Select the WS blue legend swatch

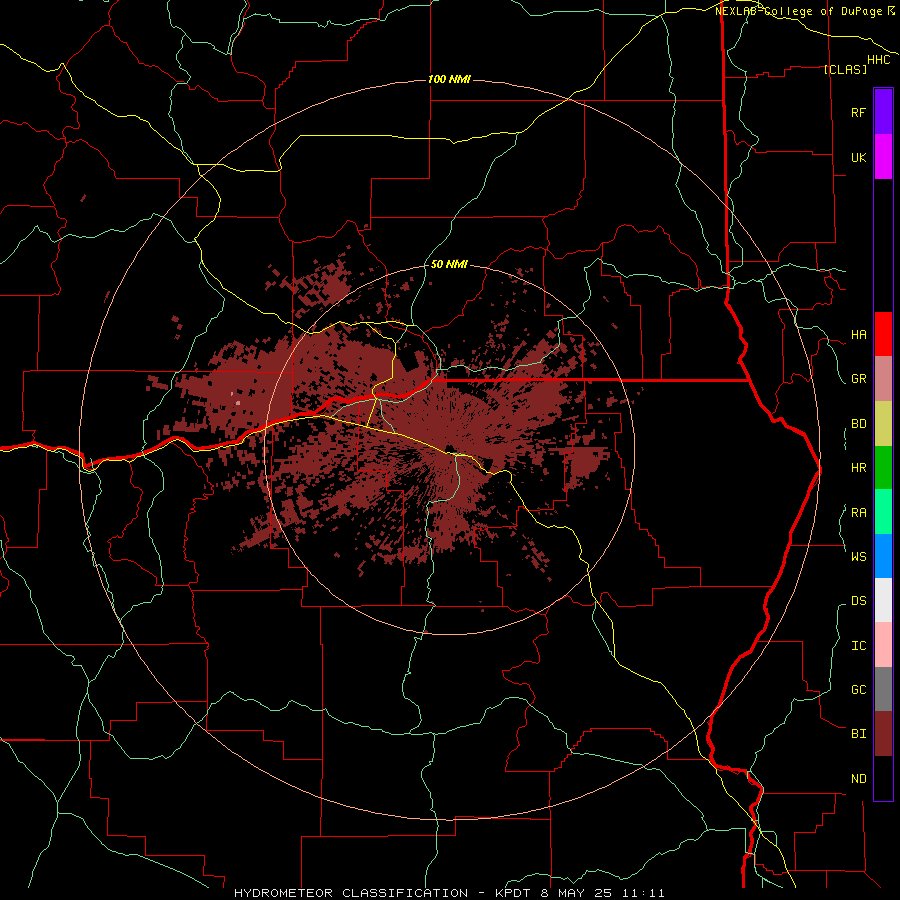point(883,556)
